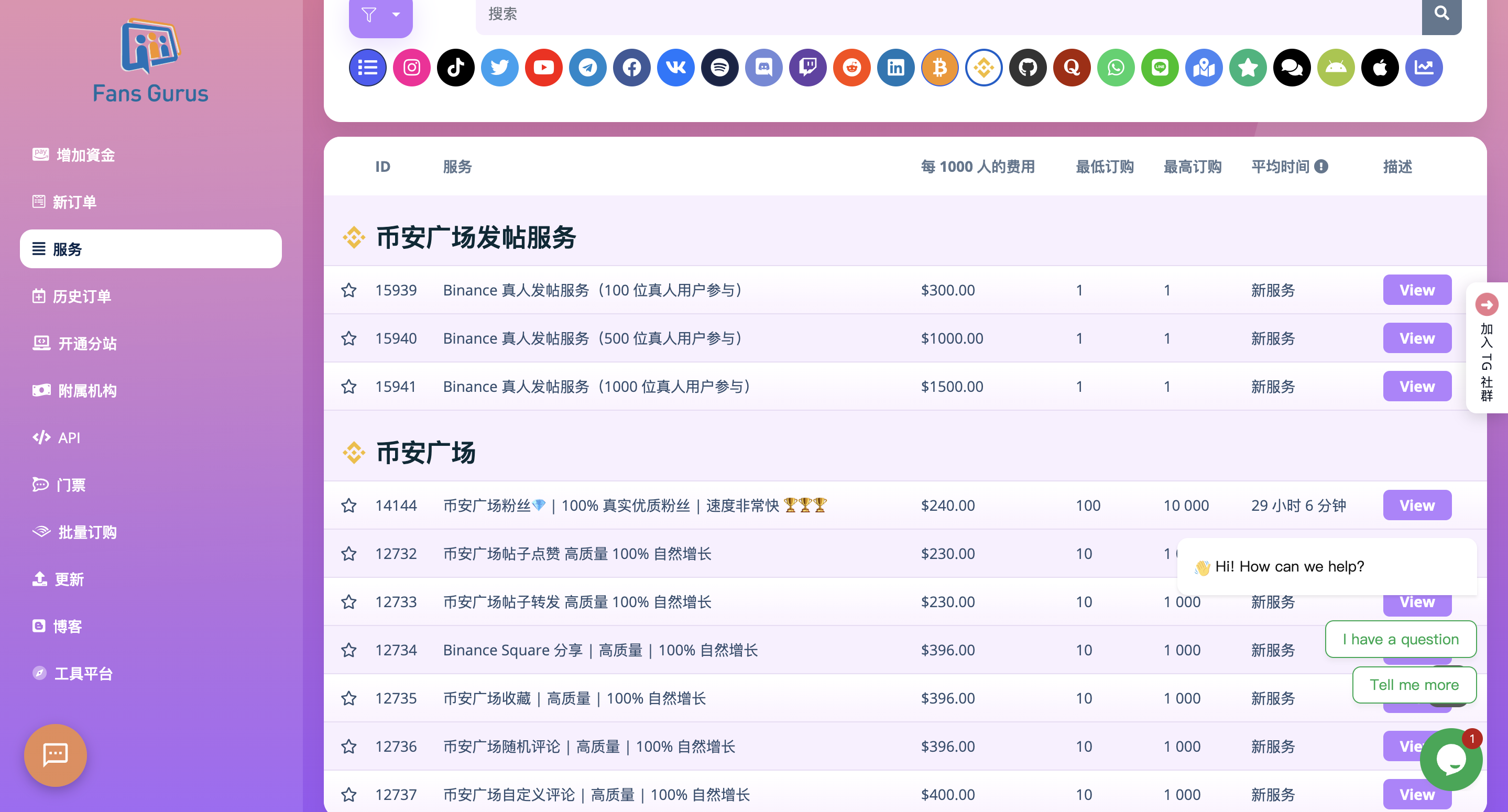This screenshot has width=1508, height=812.
Task: Select the TikTok category icon
Action: (x=455, y=68)
